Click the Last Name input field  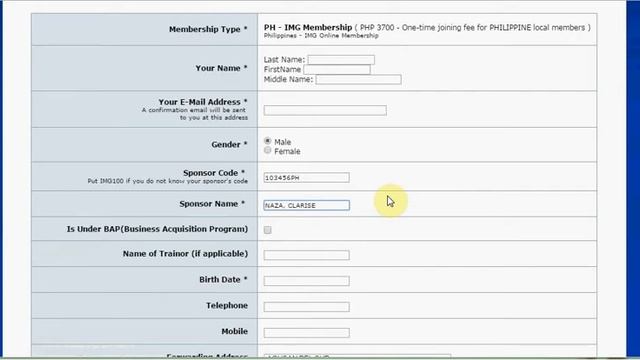pyautogui.click(x=341, y=60)
